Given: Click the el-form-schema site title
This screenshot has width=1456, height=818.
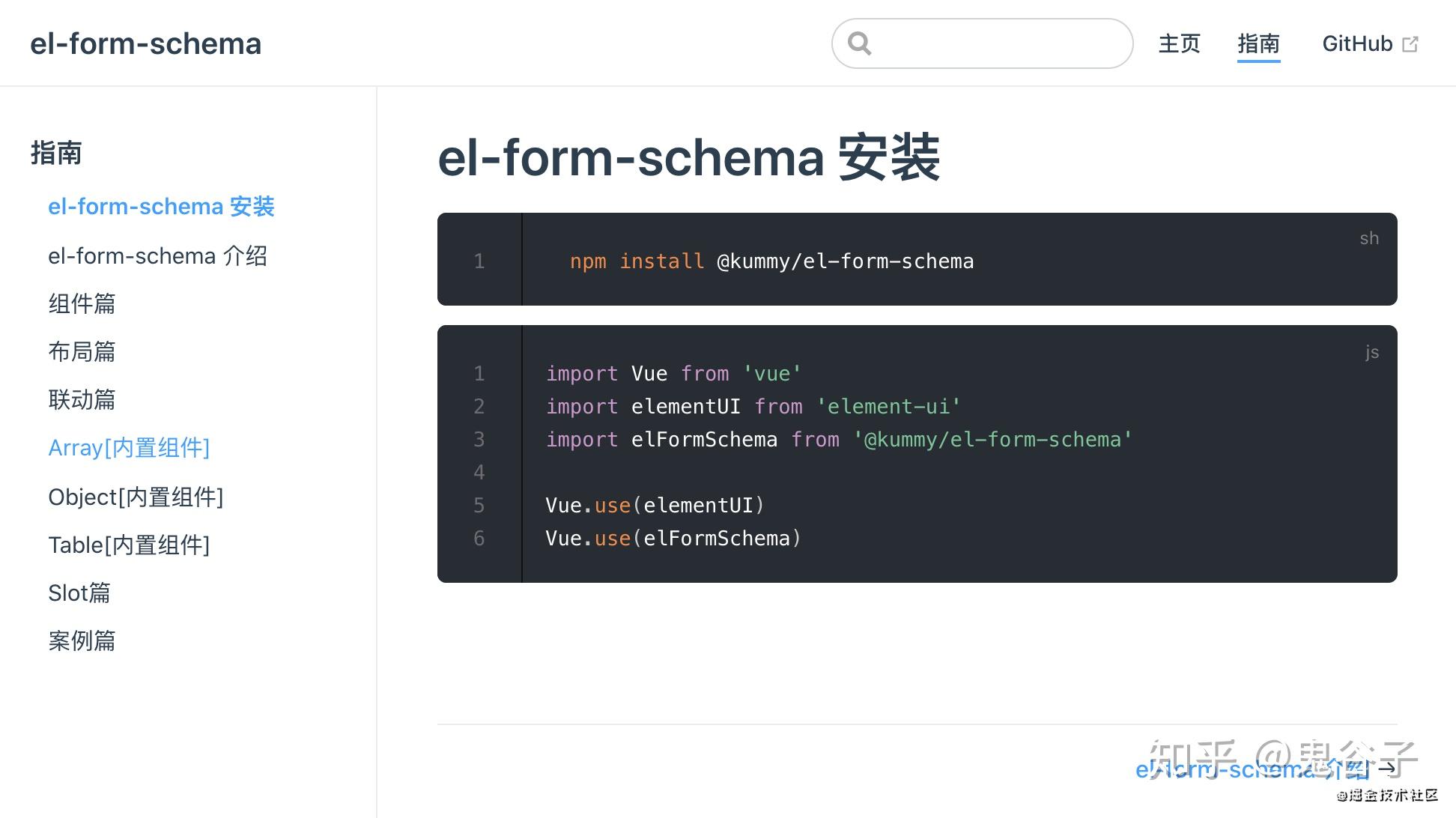Looking at the screenshot, I should (x=145, y=43).
